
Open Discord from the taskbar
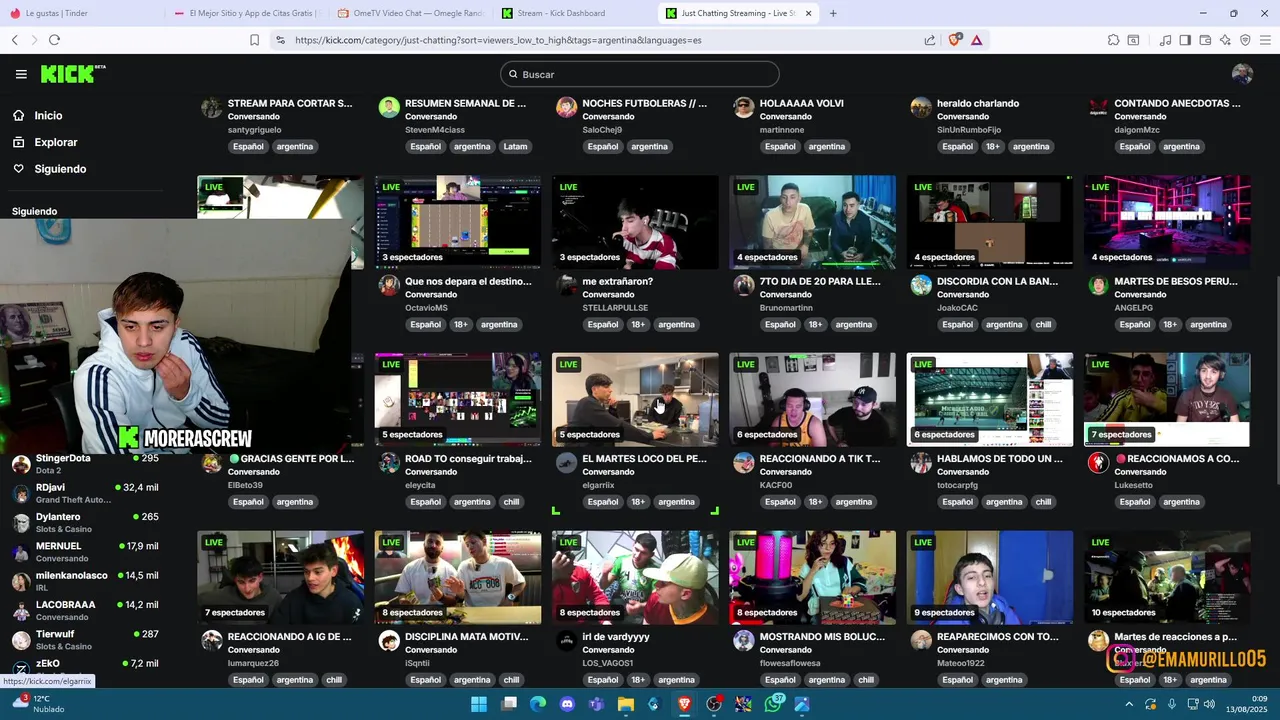coord(567,704)
